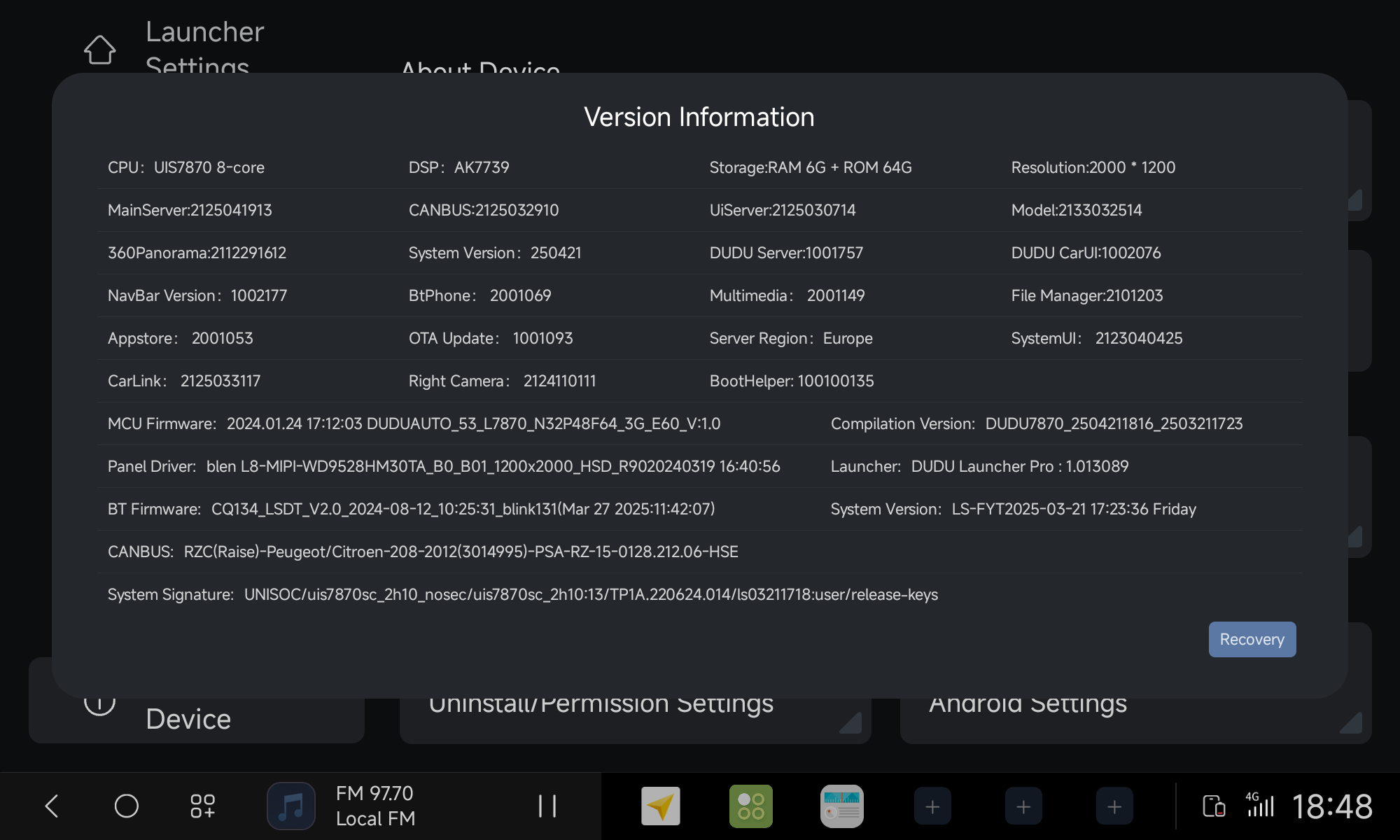Pause the FM radio playback
Screen dimensions: 1400x840
pos(547,806)
